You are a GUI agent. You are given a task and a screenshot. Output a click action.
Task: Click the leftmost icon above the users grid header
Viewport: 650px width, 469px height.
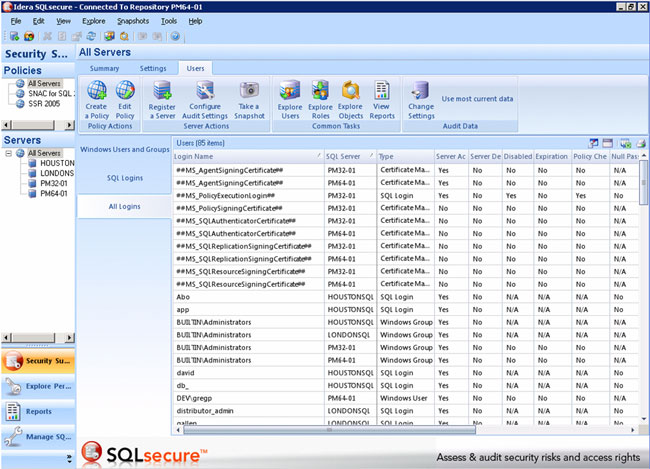click(593, 143)
